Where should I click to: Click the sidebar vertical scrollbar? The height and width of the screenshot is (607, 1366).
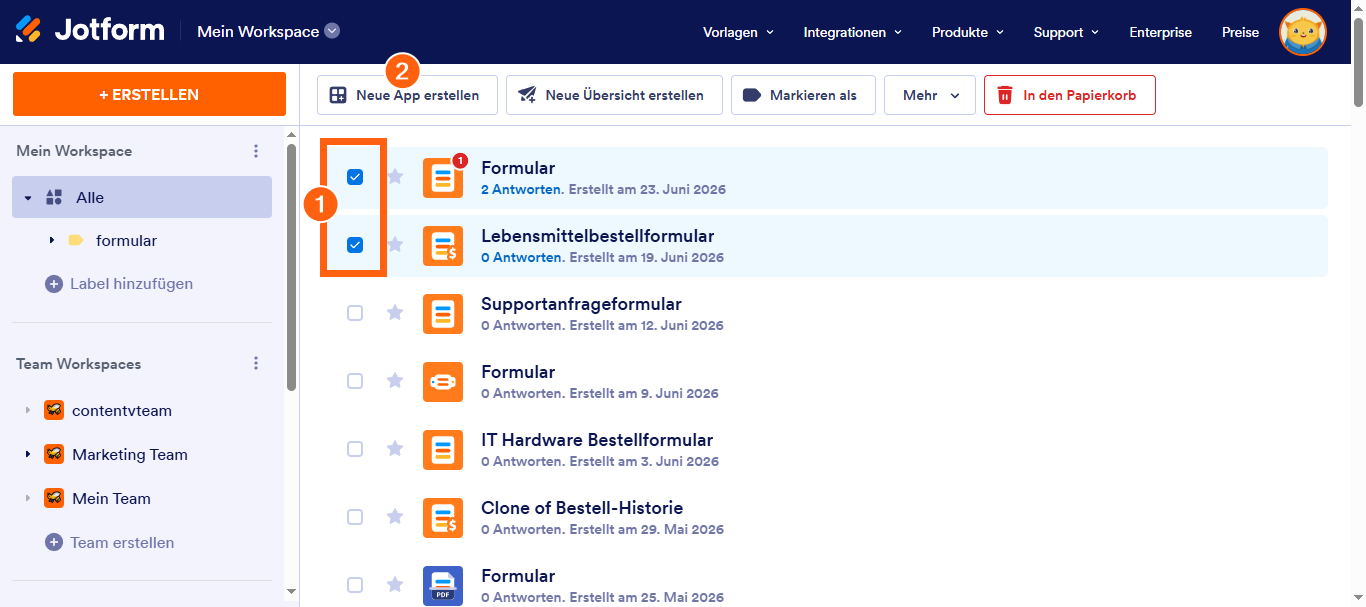click(x=291, y=267)
